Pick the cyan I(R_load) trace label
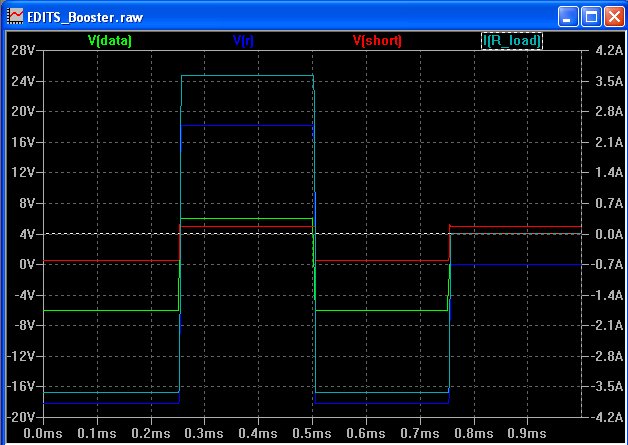This screenshot has height=445, width=628. click(511, 41)
